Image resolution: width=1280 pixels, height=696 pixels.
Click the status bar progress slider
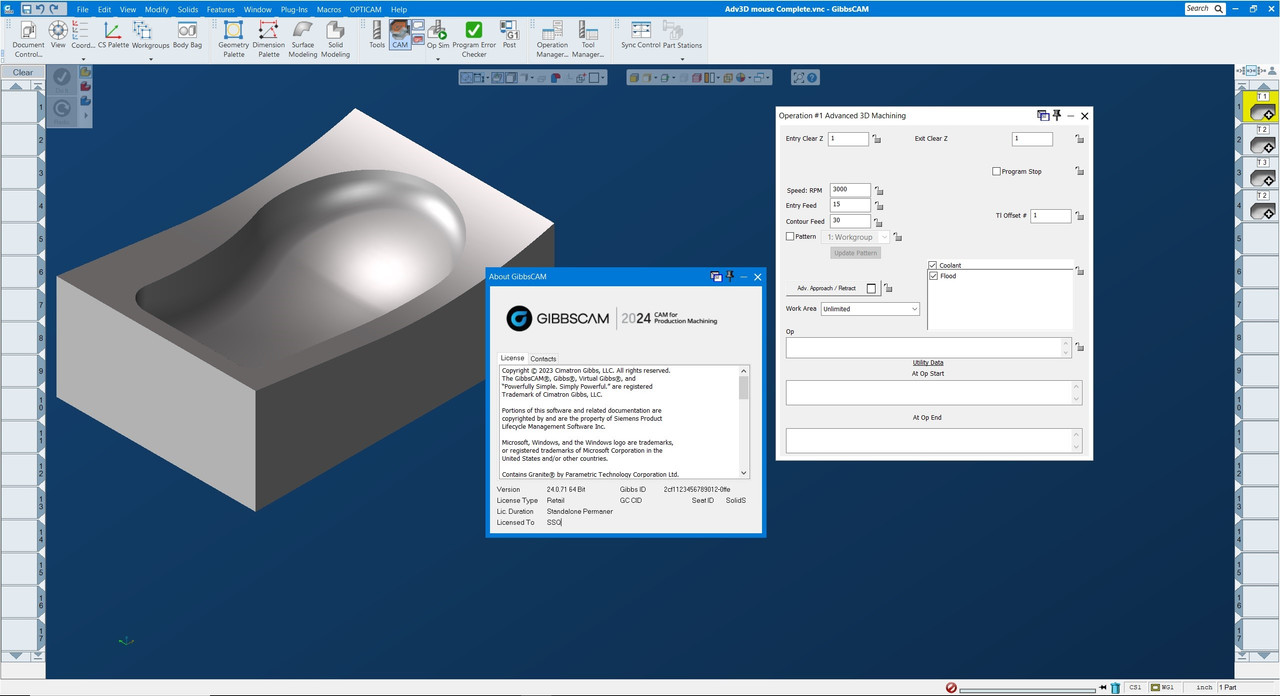[1028, 689]
